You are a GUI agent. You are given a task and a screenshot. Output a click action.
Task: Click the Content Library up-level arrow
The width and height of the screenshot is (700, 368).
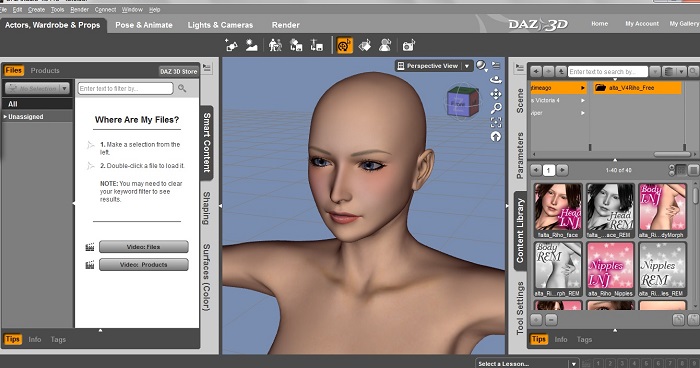(561, 71)
